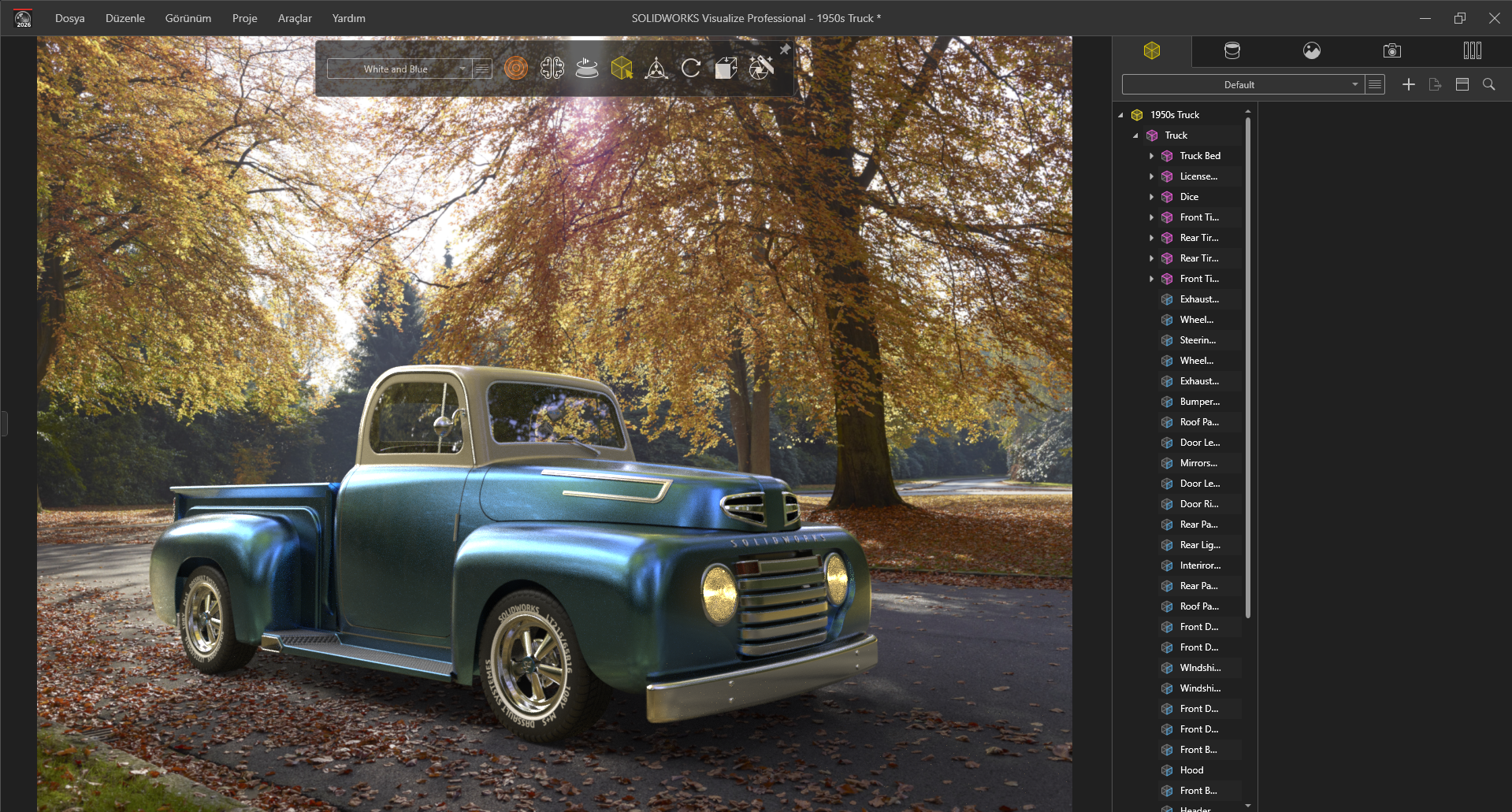Open the Görünüm menu

(188, 18)
